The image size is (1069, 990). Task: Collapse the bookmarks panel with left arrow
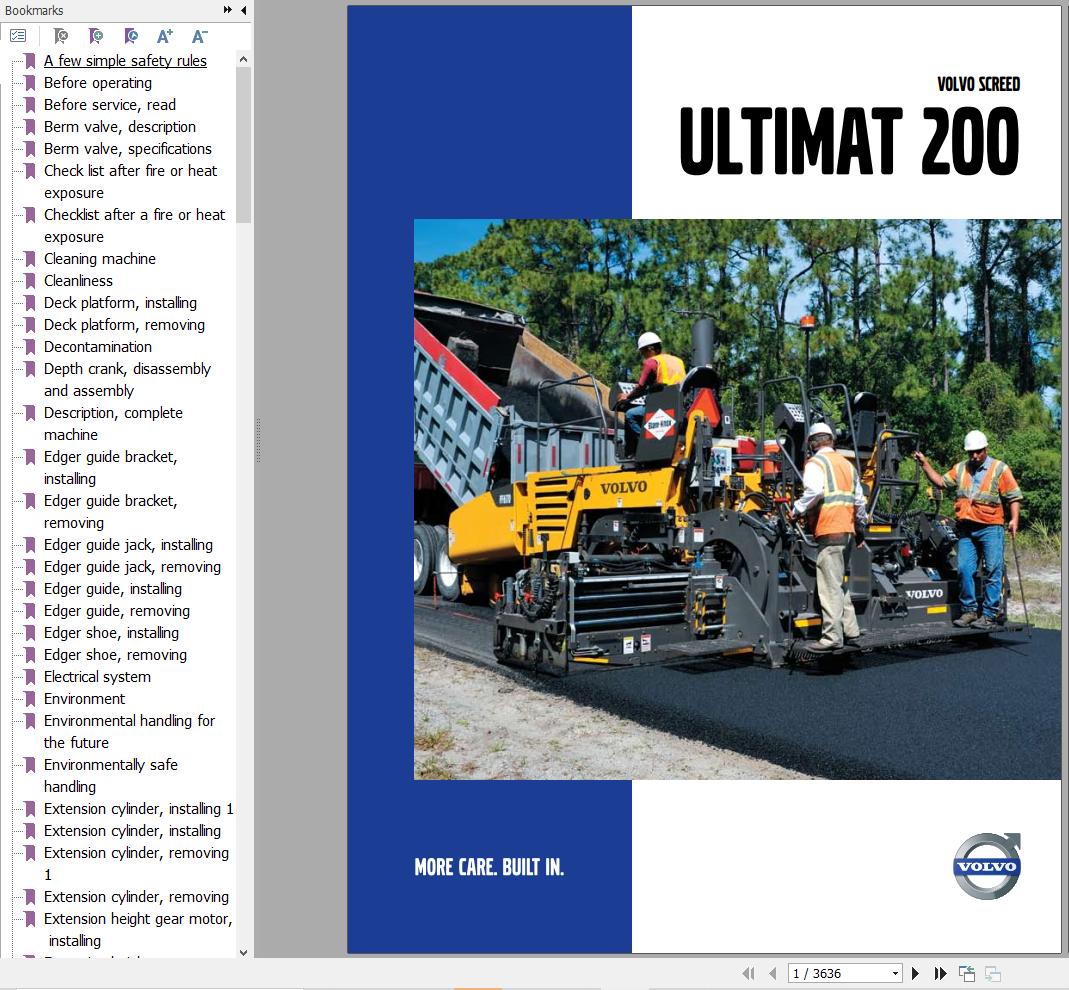(x=243, y=10)
